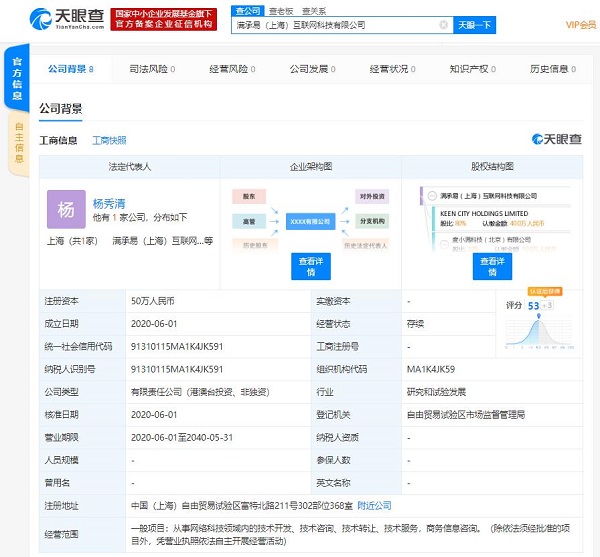The width and height of the screenshot is (600, 557).
Task: Select the 查老板 search tab
Action: coord(281,11)
